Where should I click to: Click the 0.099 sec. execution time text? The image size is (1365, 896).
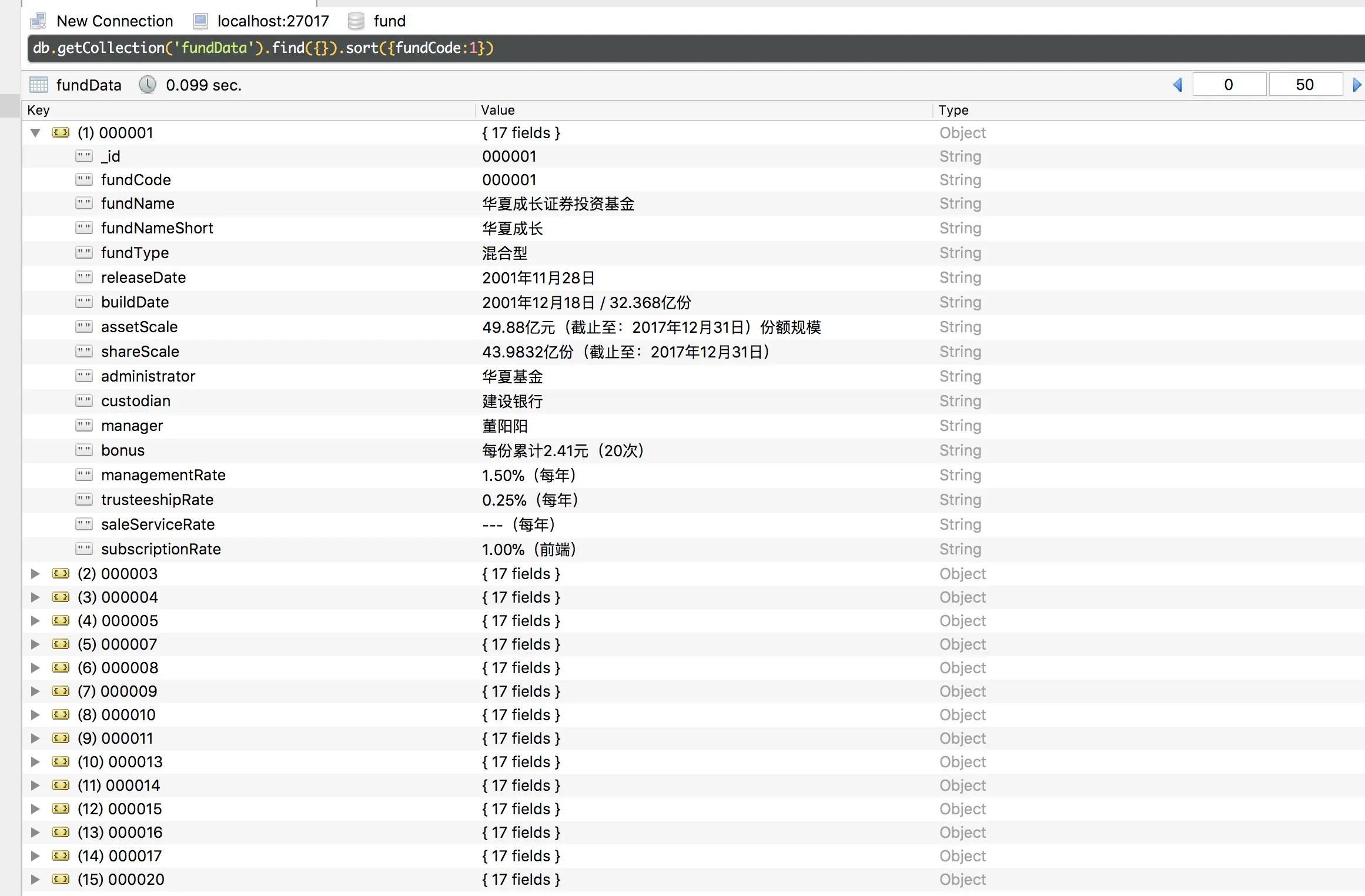click(204, 85)
